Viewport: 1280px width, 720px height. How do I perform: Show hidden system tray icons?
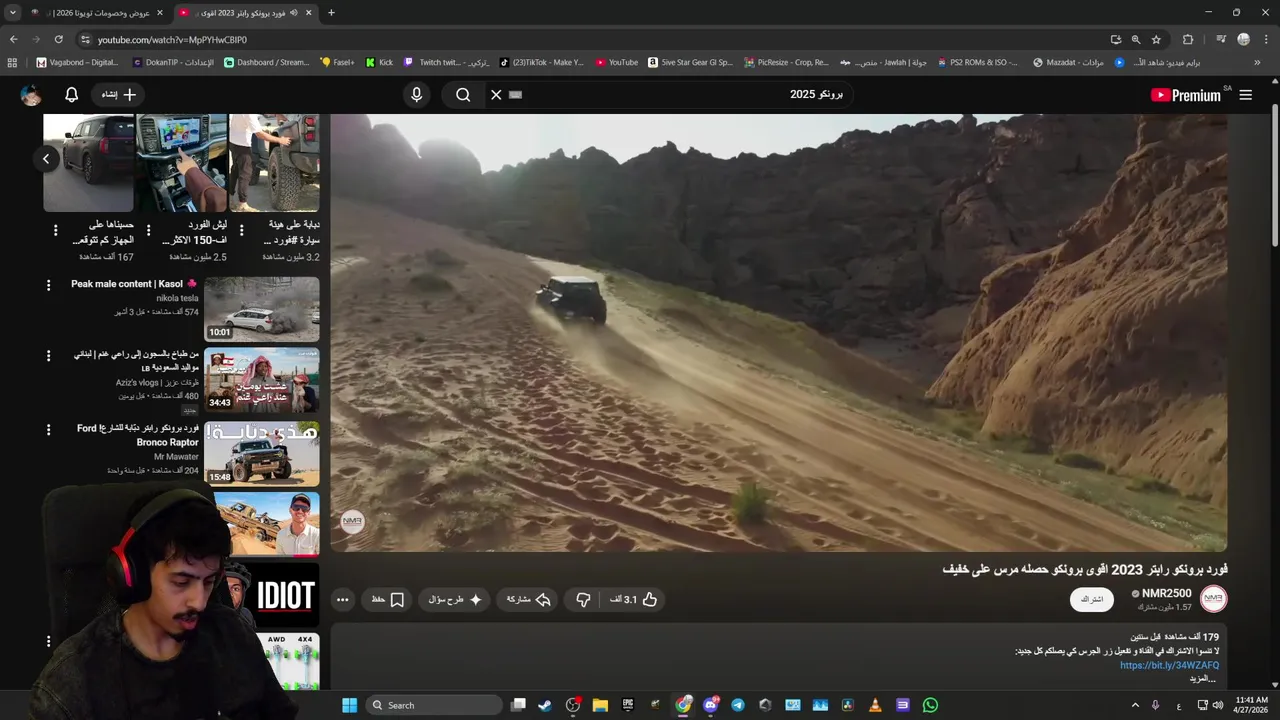(x=1135, y=705)
